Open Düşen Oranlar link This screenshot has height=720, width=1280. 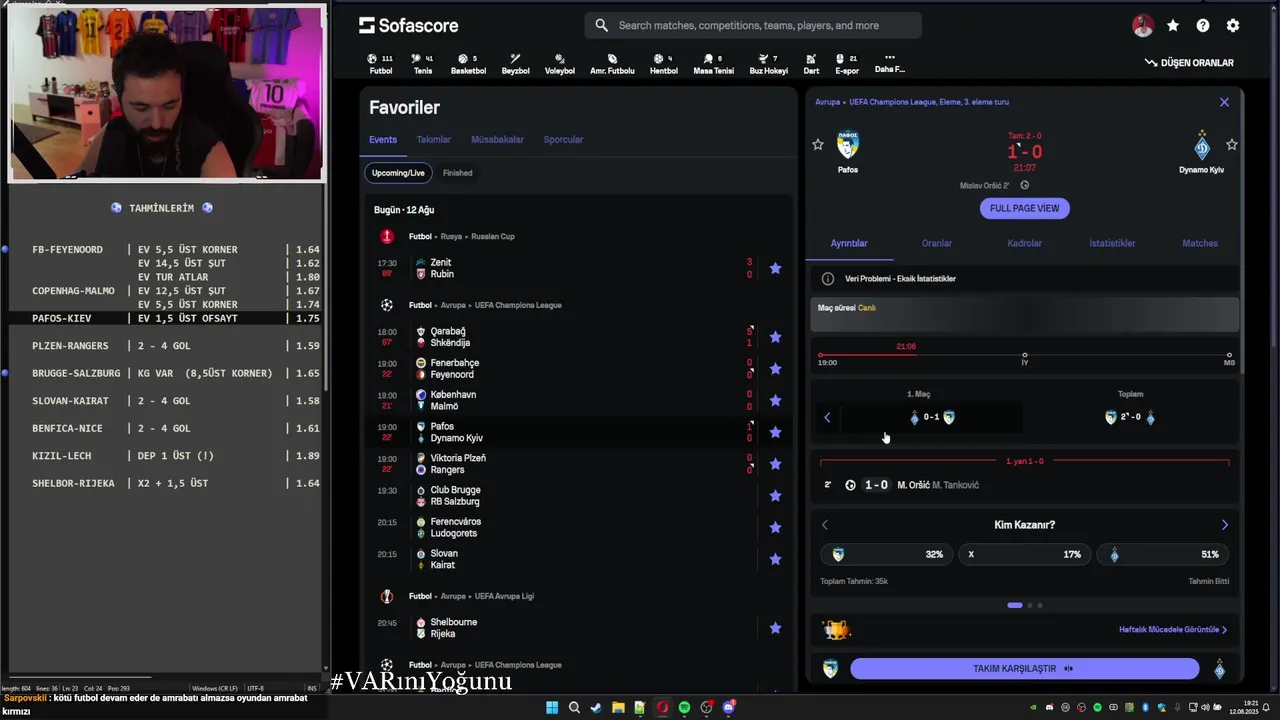point(1189,63)
